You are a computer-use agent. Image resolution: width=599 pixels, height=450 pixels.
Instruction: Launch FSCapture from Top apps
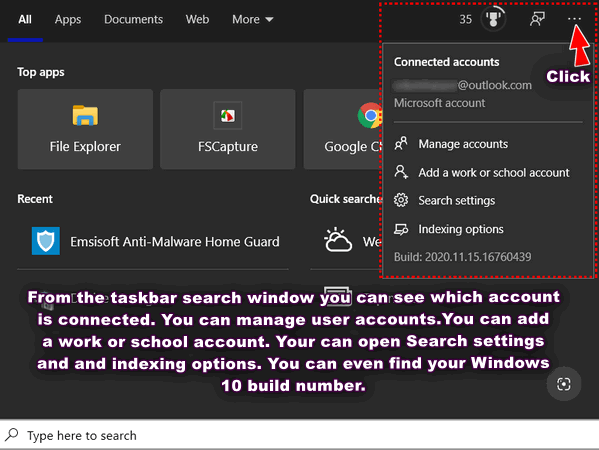coord(228,129)
